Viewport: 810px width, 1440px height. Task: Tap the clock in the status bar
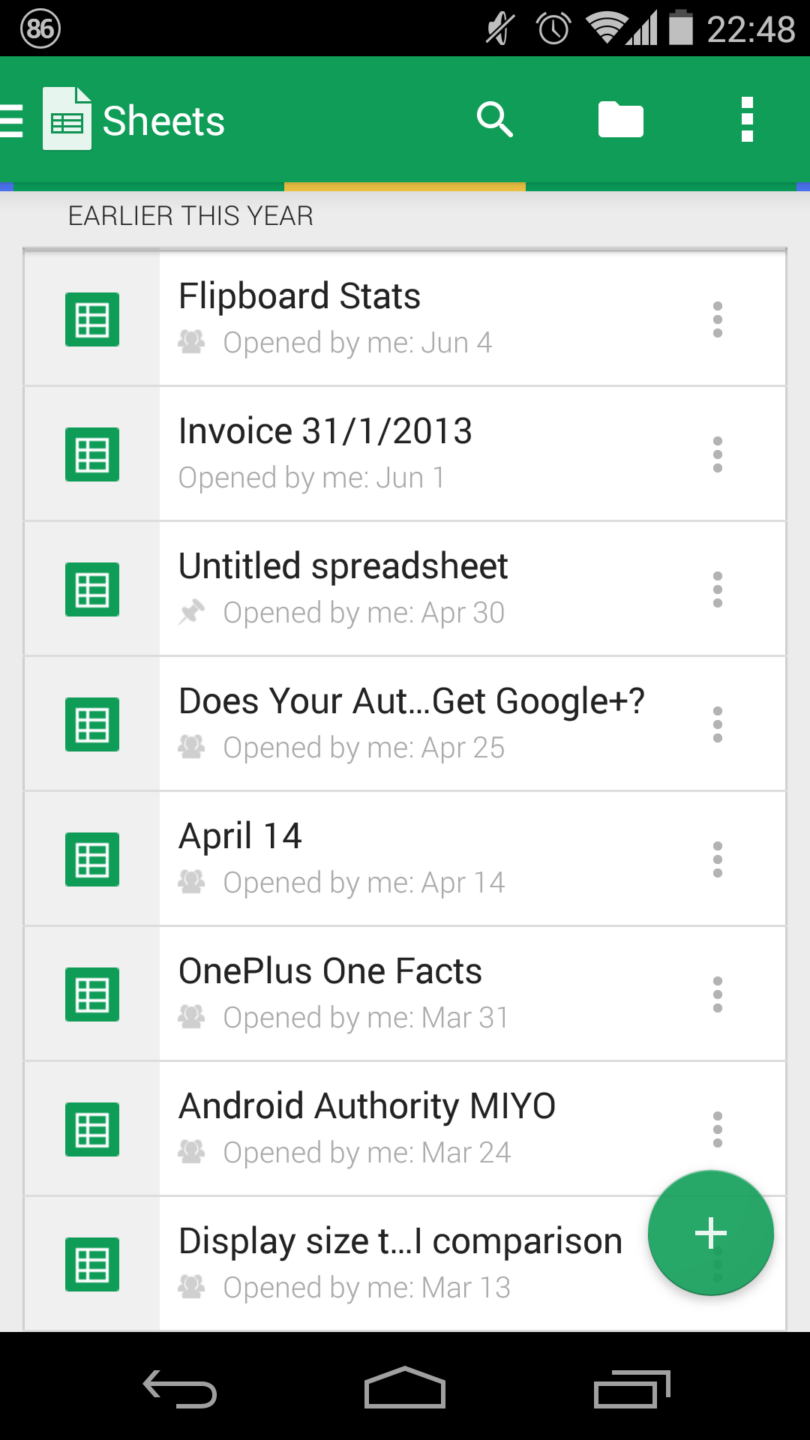(x=553, y=27)
